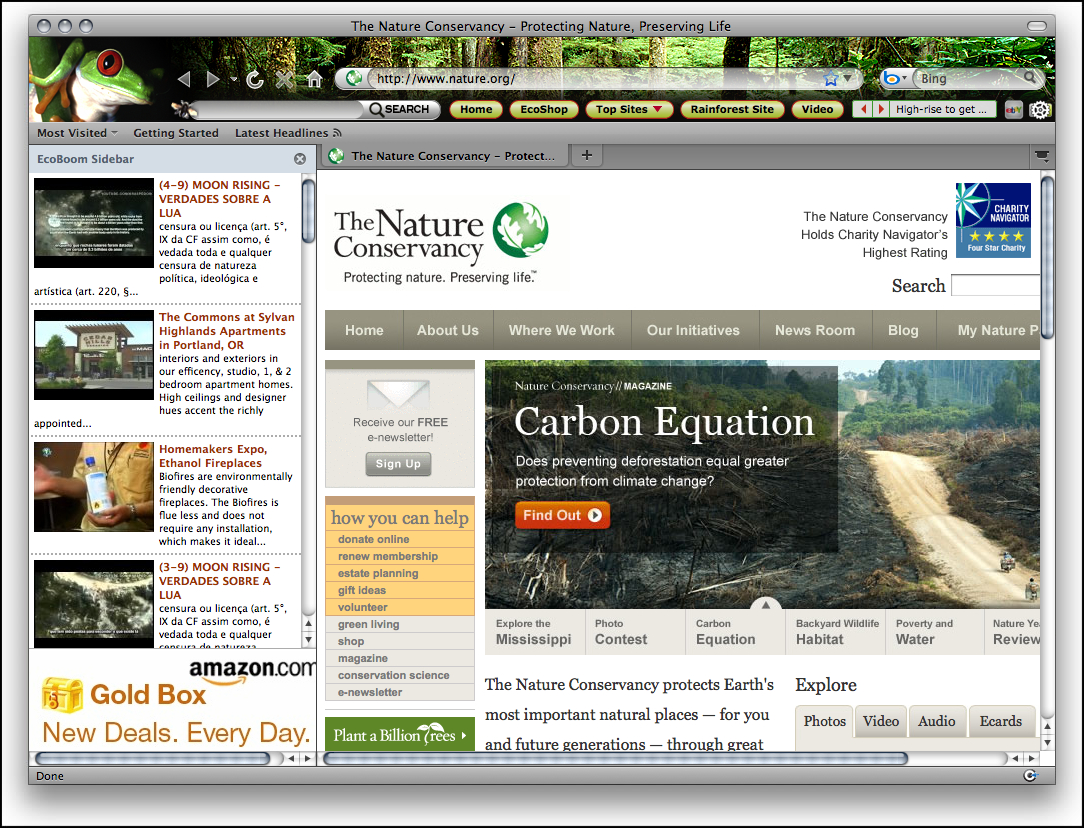Reload the page with the refresh icon

click(x=255, y=80)
